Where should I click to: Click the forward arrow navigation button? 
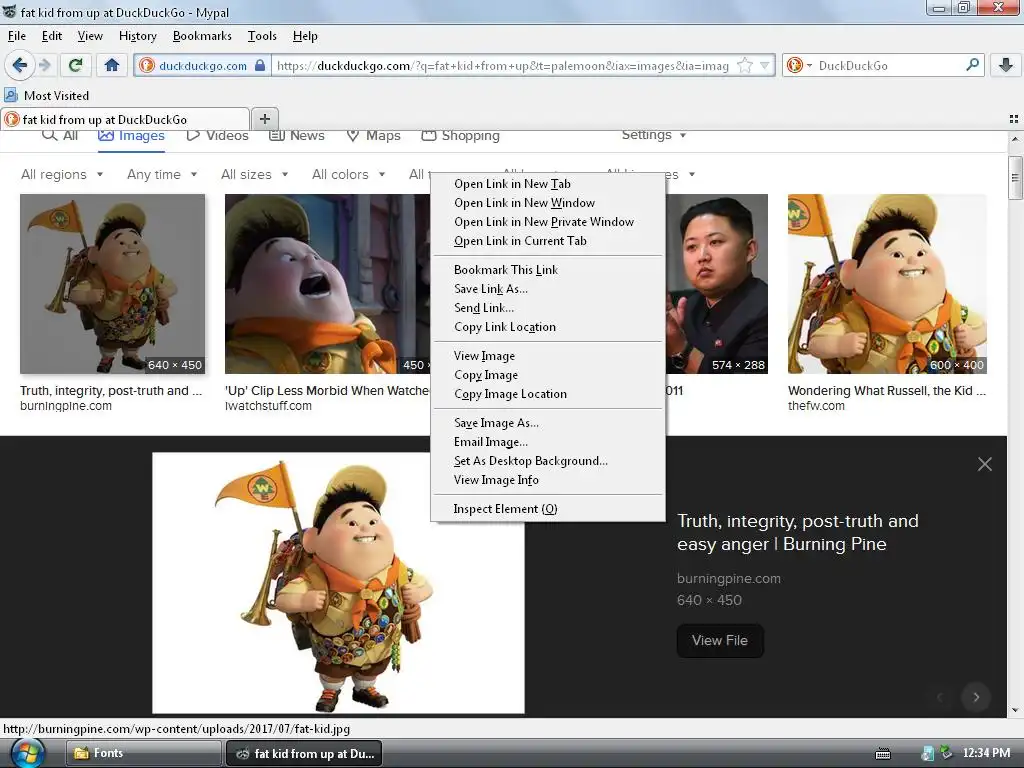click(44, 65)
